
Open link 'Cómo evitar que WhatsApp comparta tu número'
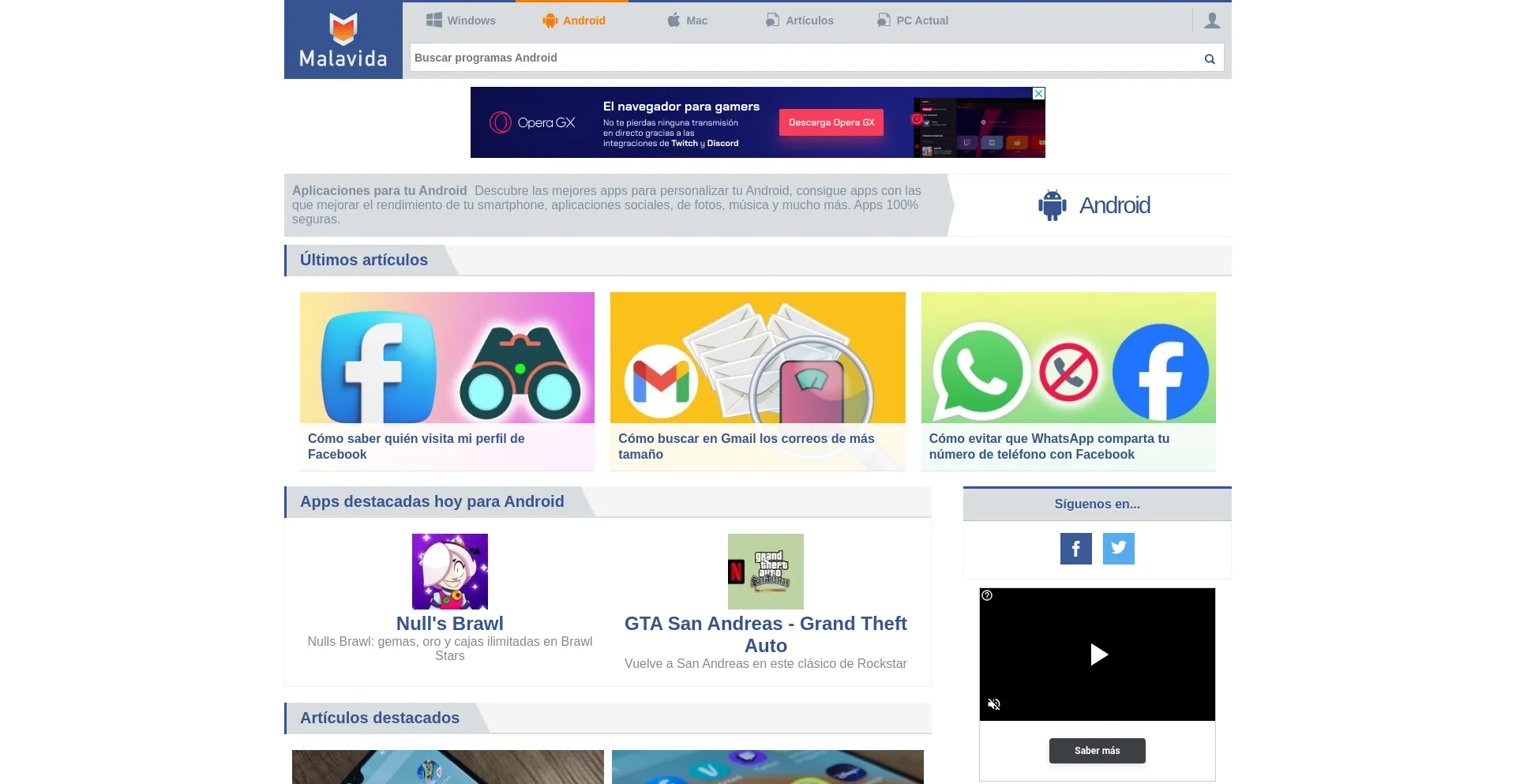tap(1049, 446)
